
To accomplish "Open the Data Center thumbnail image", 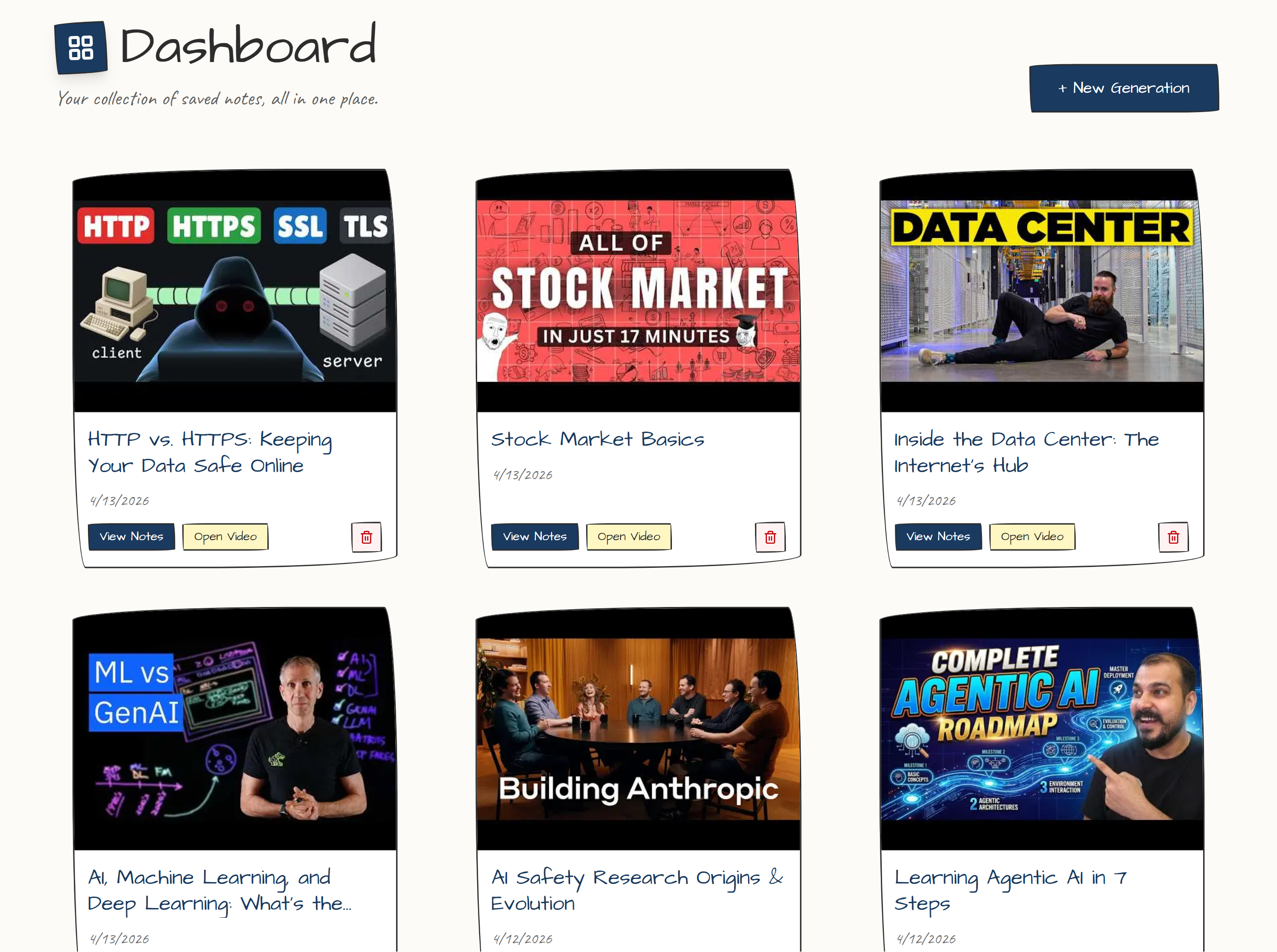I will click(1041, 291).
